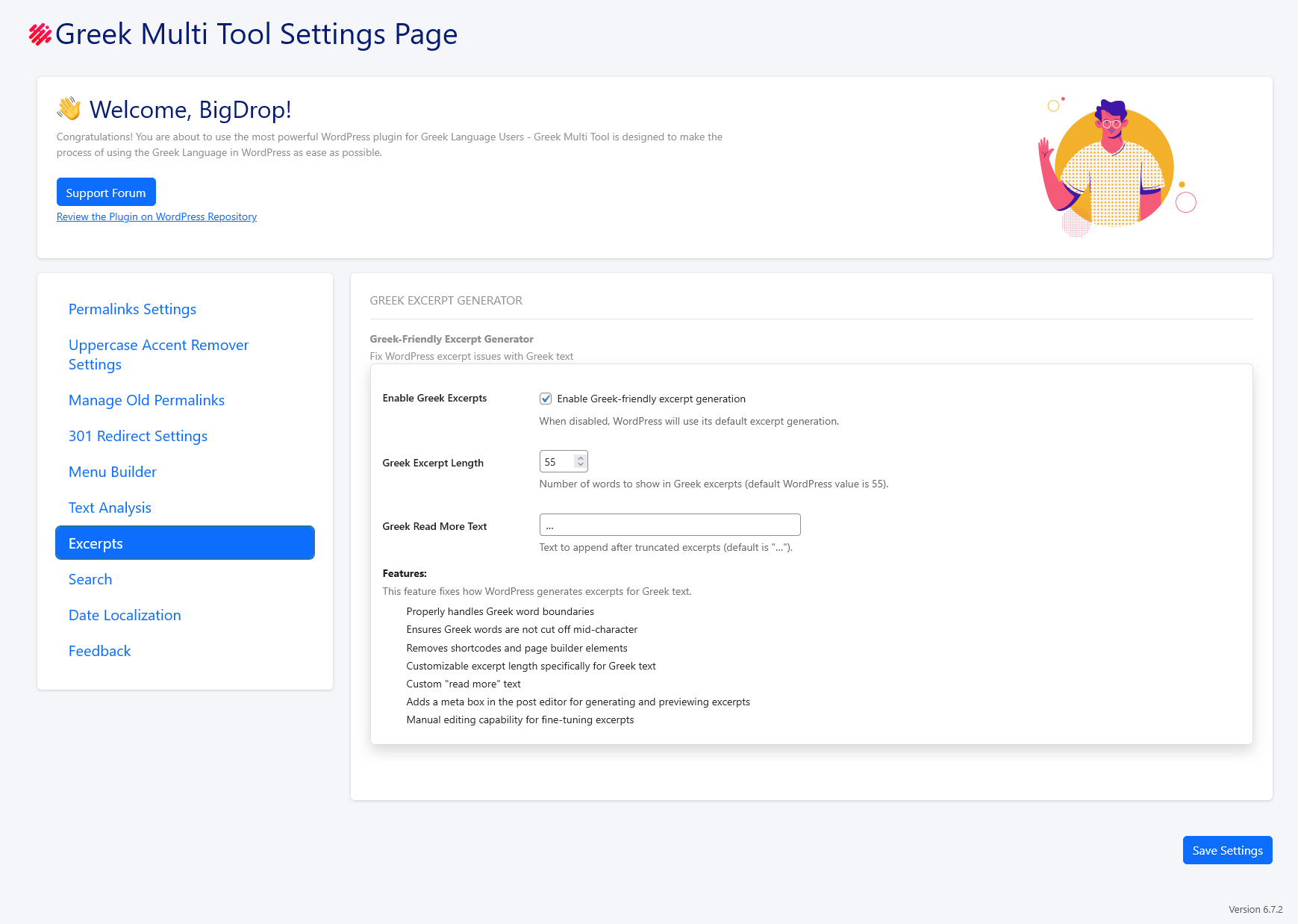1298x924 pixels.
Task: Open the Permalinks Settings section
Action: coord(132,309)
